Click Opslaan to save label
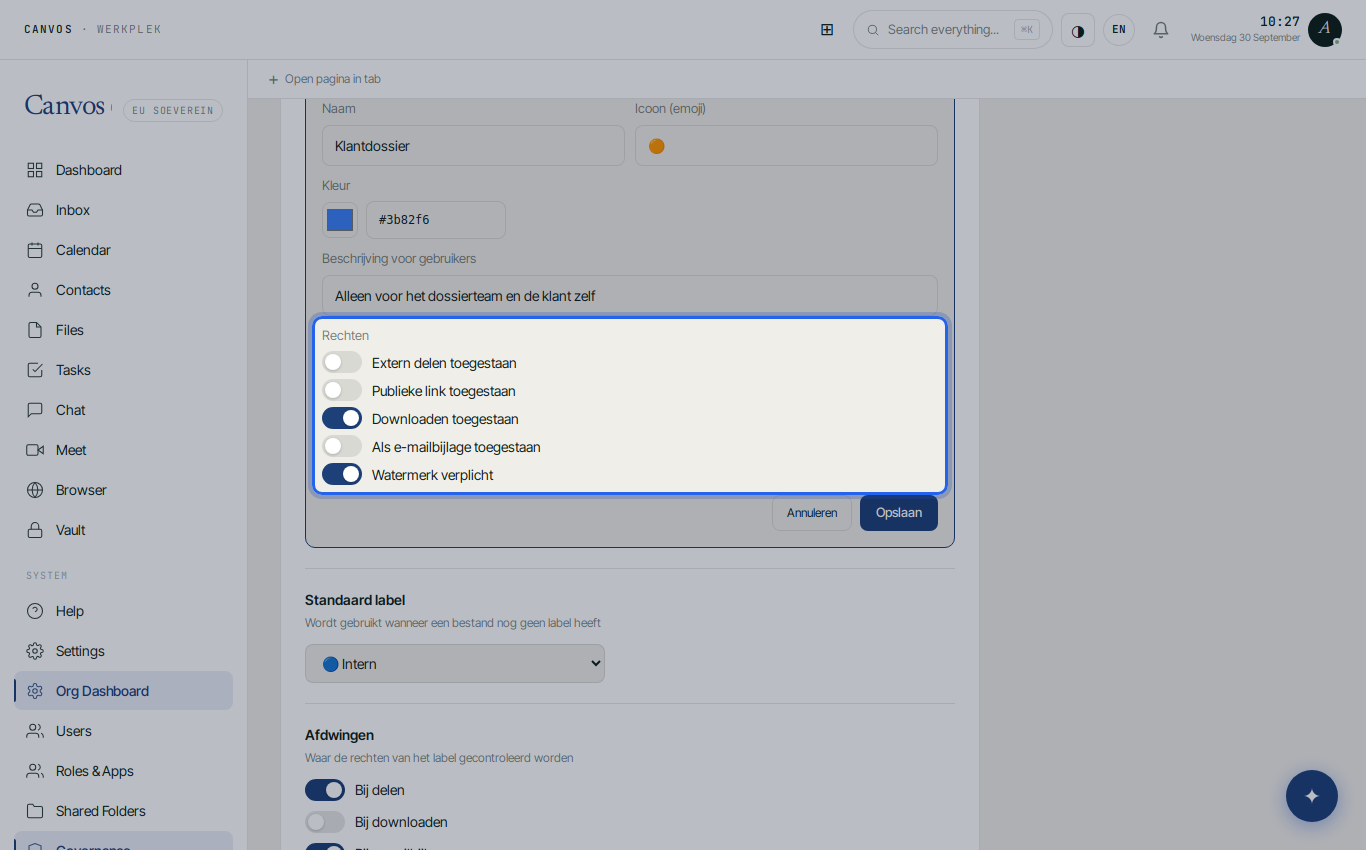The height and width of the screenshot is (850, 1366). click(x=899, y=513)
